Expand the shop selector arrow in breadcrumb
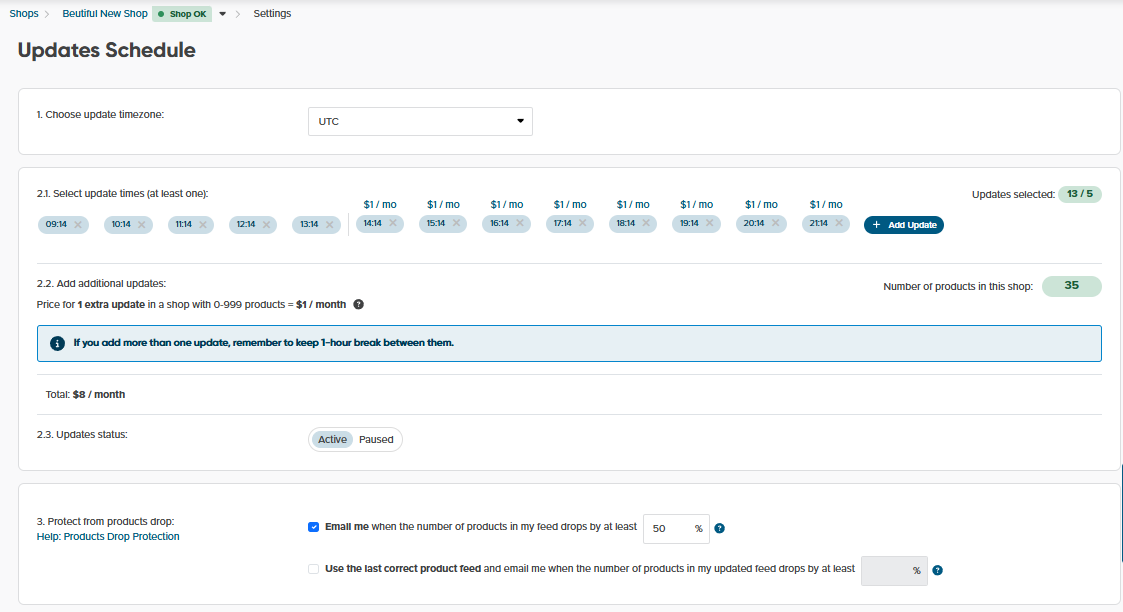The height and width of the screenshot is (612, 1123). [x=223, y=14]
